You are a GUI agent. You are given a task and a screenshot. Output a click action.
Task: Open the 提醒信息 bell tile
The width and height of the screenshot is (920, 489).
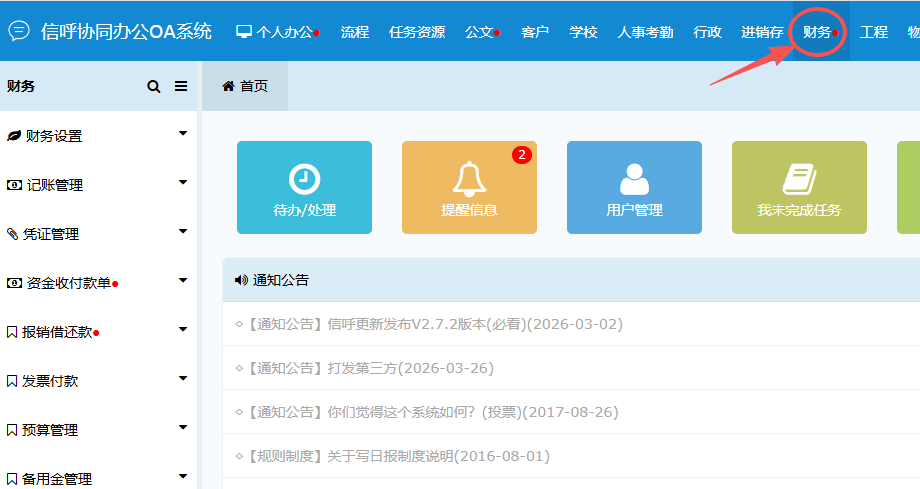(x=469, y=188)
